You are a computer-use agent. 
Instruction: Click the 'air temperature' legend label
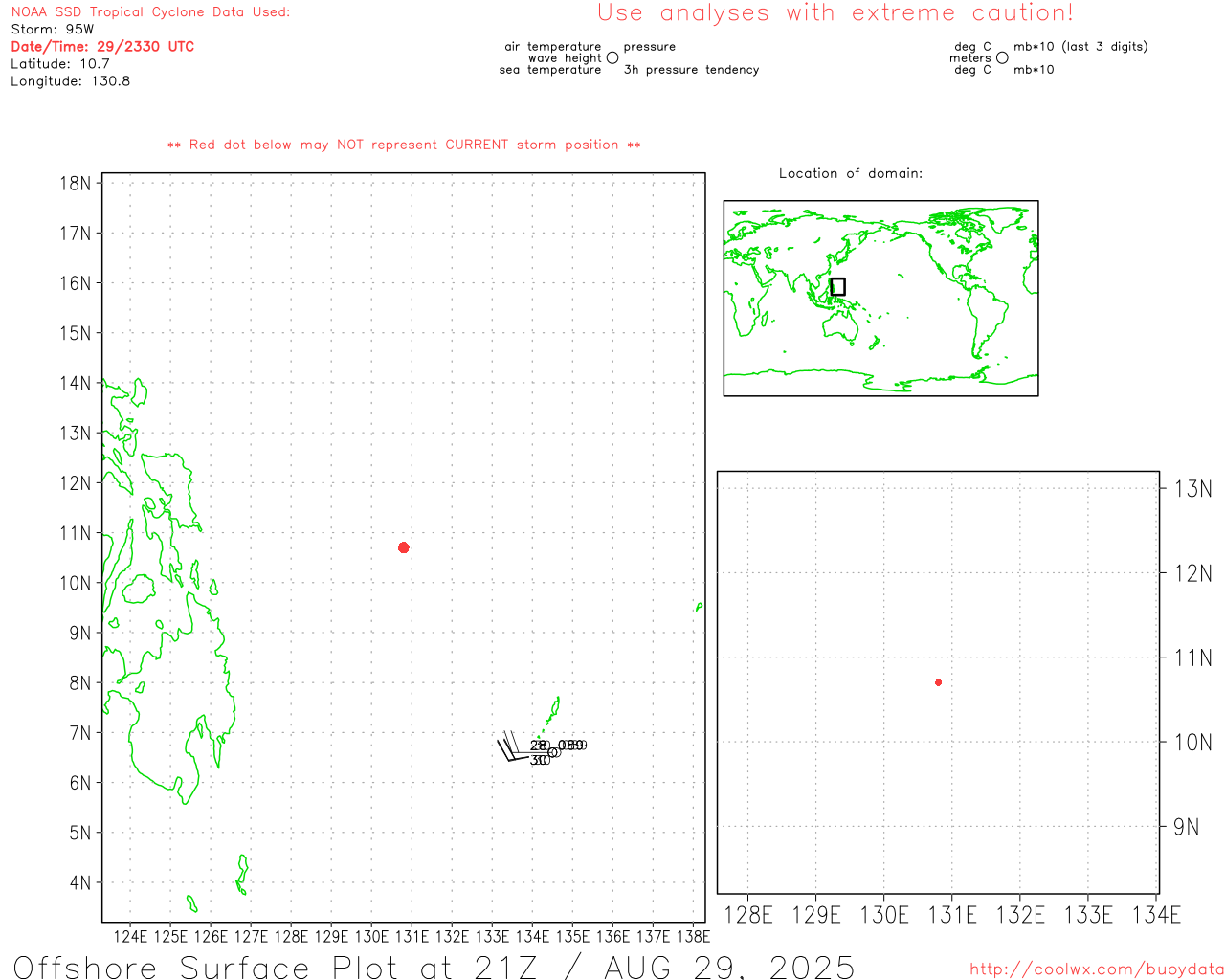553,46
